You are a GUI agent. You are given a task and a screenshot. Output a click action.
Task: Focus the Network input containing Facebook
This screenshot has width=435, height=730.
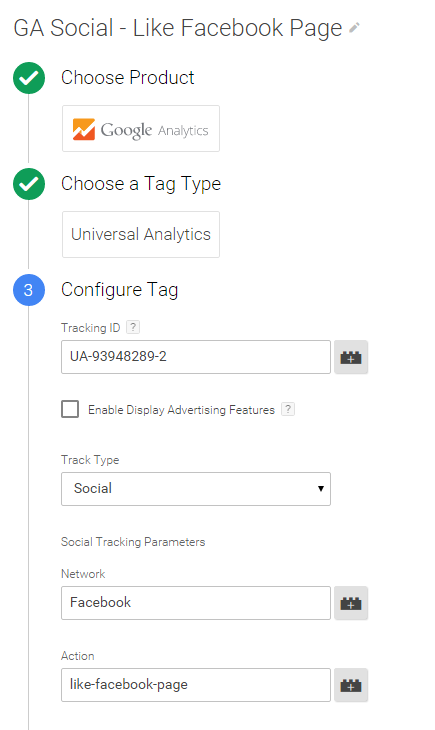pyautogui.click(x=196, y=603)
